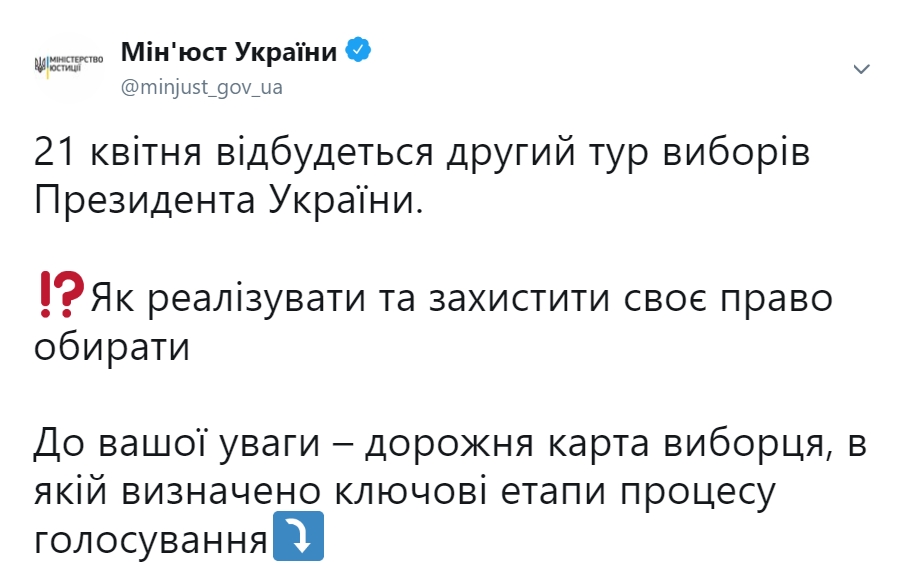Open the @minjust_gov_ua handle

[202, 87]
